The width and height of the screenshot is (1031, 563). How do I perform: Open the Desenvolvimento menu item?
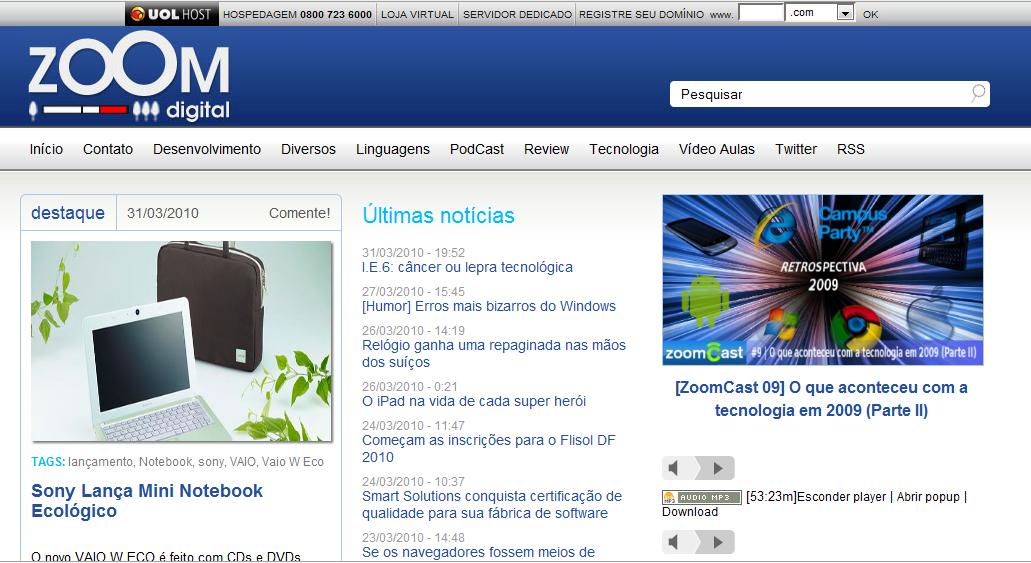coord(207,149)
